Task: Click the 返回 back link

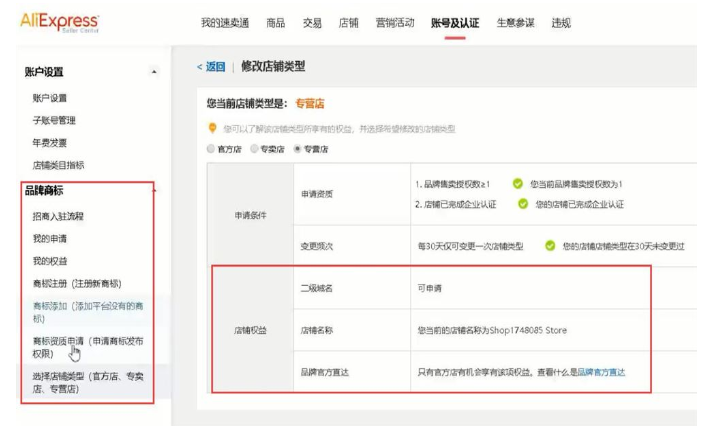Action: click(x=215, y=67)
